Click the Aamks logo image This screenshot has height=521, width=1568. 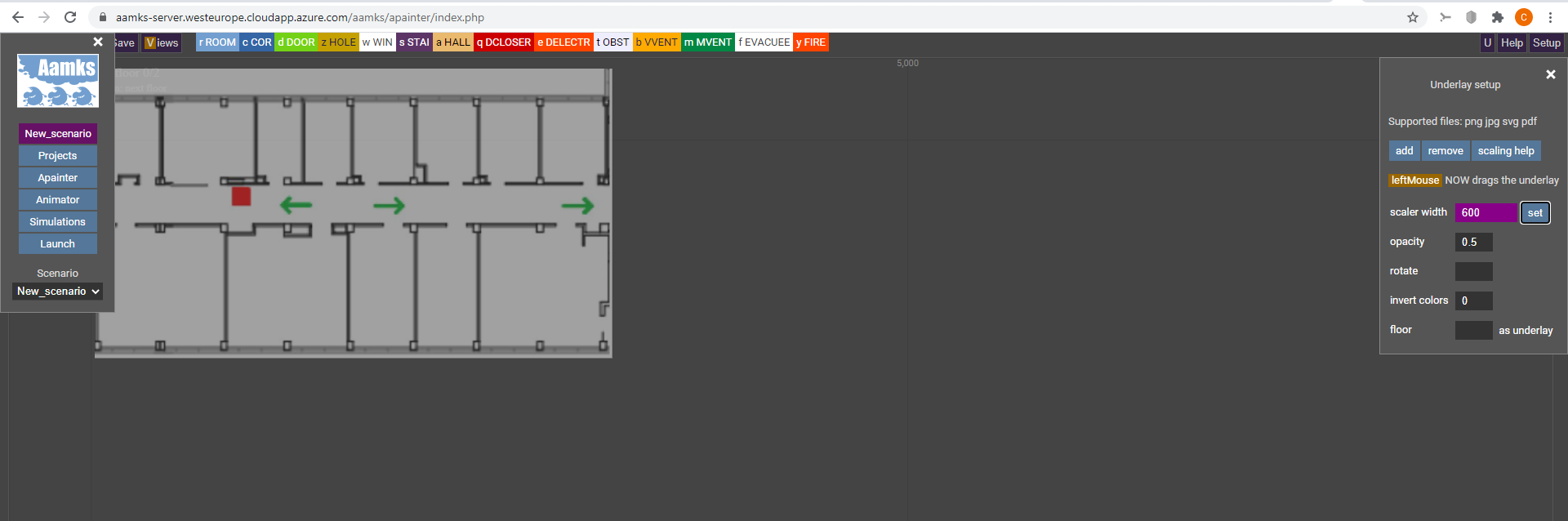[58, 81]
